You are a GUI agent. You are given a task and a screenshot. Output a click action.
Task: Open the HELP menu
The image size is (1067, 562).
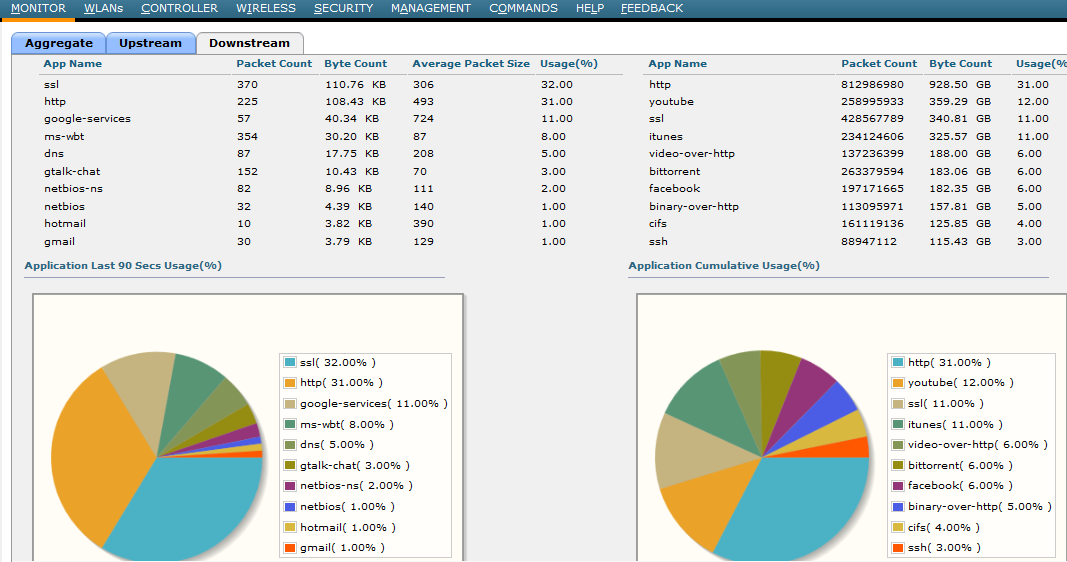click(x=589, y=8)
